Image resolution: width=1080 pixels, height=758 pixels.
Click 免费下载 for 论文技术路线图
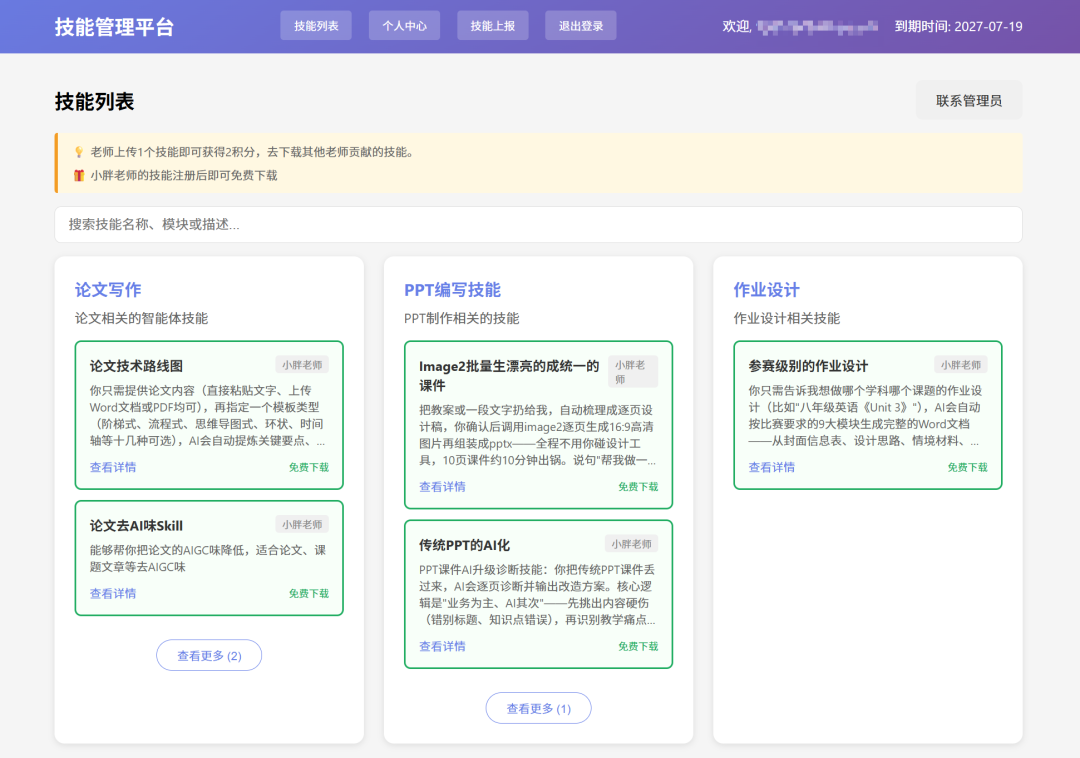click(309, 467)
